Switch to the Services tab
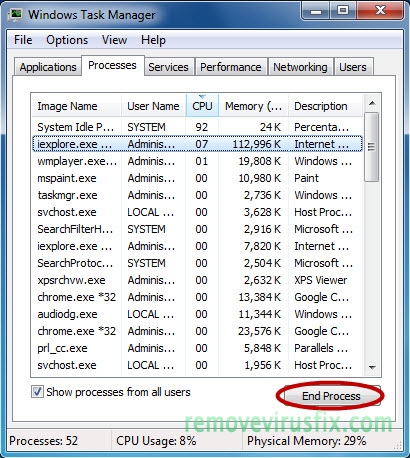Viewport: 410px width, 458px height. (x=168, y=67)
